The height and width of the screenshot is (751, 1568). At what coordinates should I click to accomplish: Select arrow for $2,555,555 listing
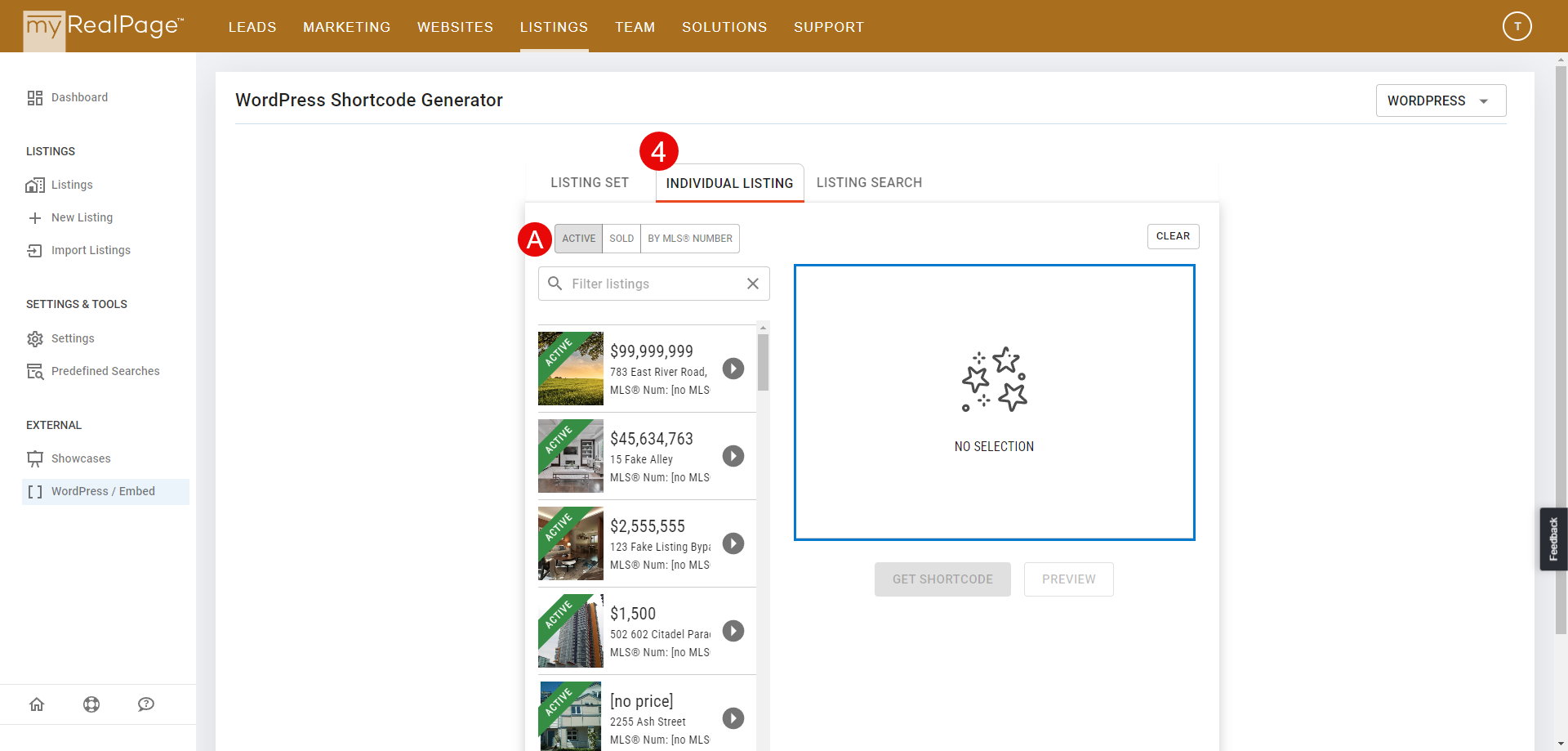pos(733,543)
